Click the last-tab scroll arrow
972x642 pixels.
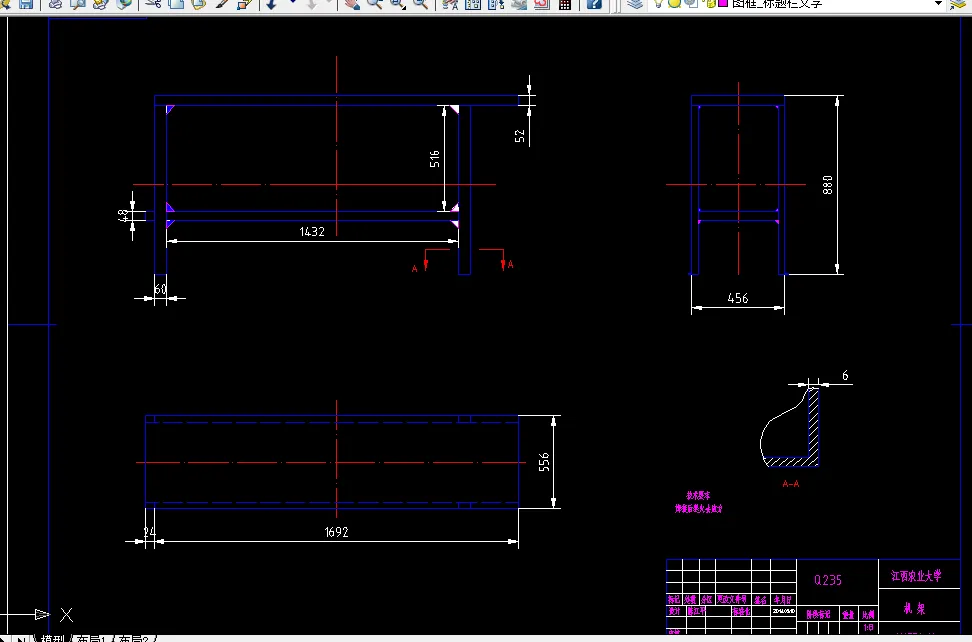click(x=23, y=639)
